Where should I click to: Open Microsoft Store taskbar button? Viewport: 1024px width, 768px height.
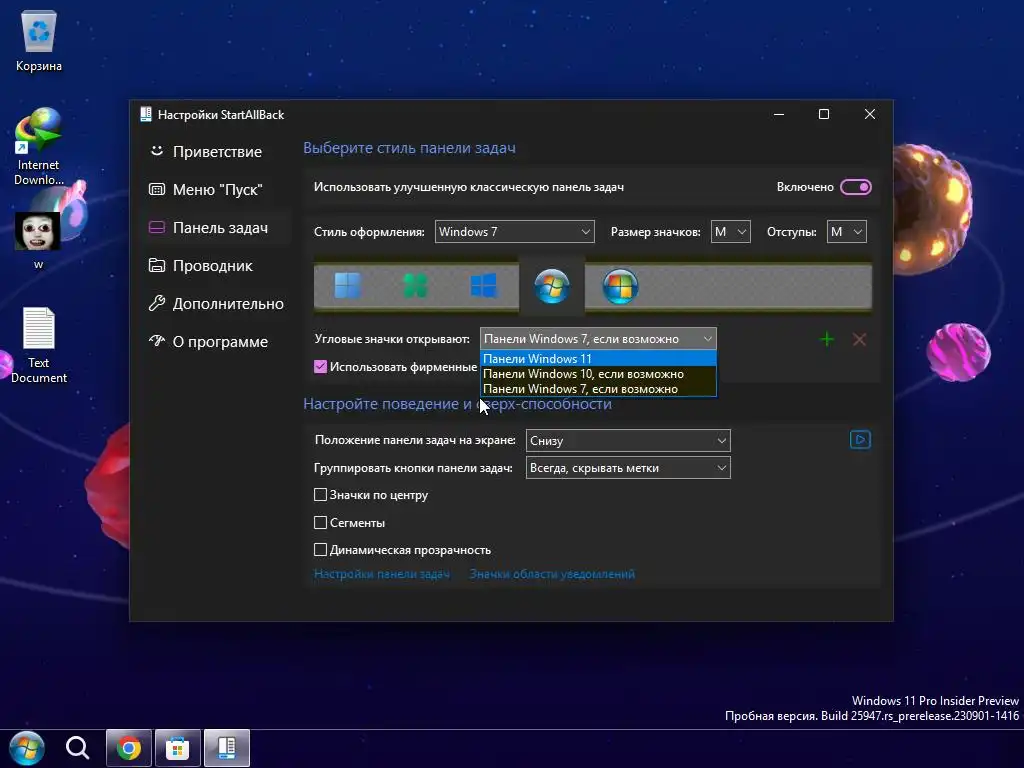click(178, 748)
